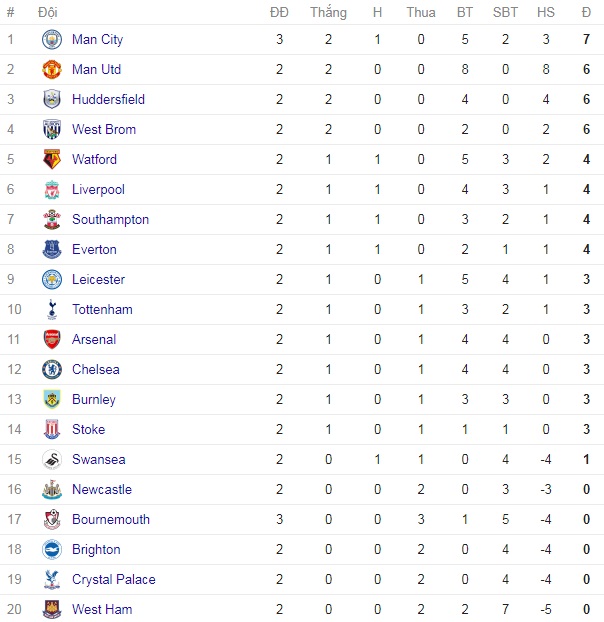Click the Thắng column header
The width and height of the screenshot is (604, 622).
pyautogui.click(x=328, y=12)
